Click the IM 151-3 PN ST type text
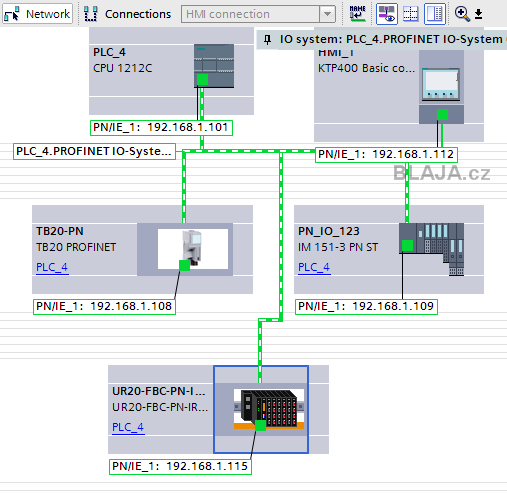Screen dimensions: 507x493 coord(338,247)
